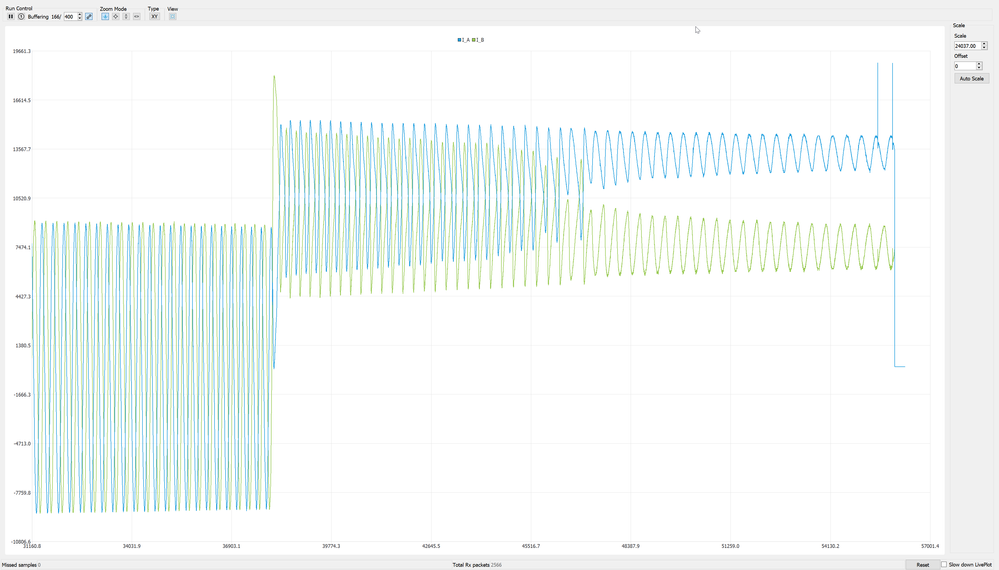This screenshot has width=999, height=570.
Task: Edit the buffer size field showing 400
Action: click(x=71, y=17)
